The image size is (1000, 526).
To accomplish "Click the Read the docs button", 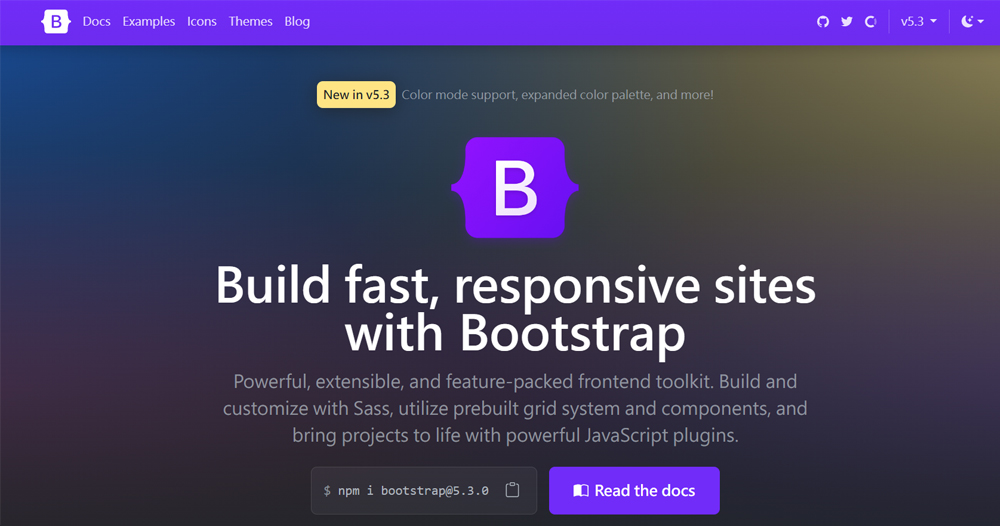I will tap(634, 490).
